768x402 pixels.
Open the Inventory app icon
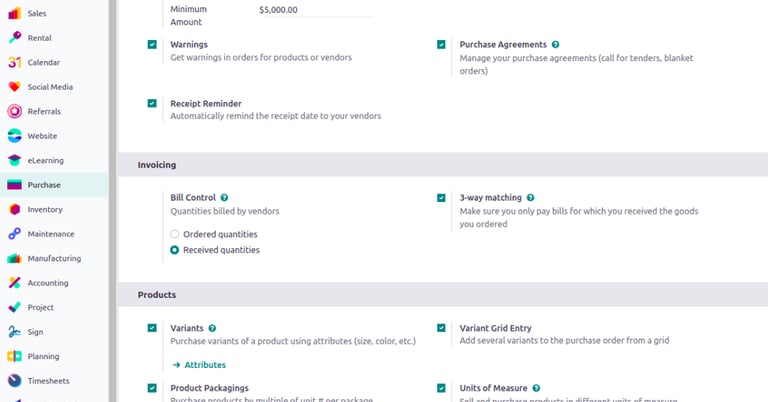click(x=15, y=209)
